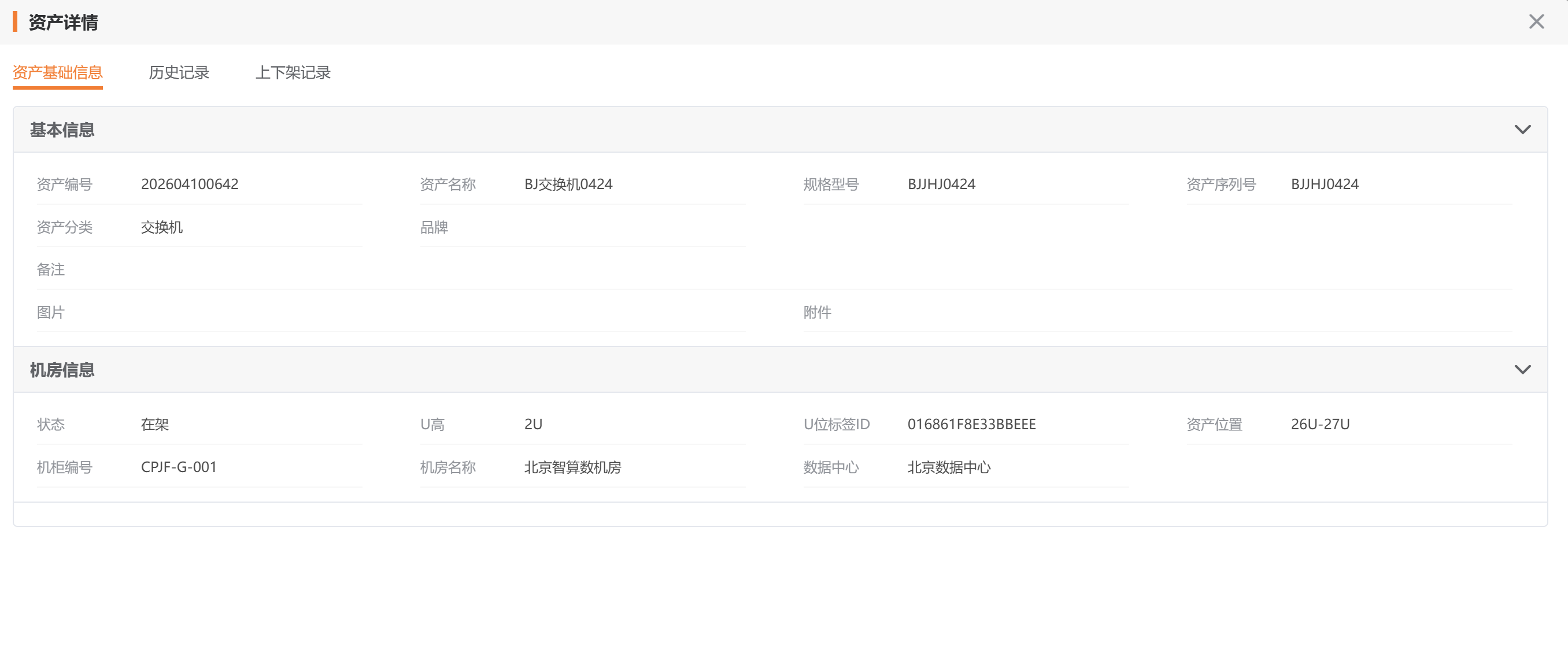Click cabinet number CPJF-G-001
This screenshot has height=656, width=1568.
pos(178,467)
